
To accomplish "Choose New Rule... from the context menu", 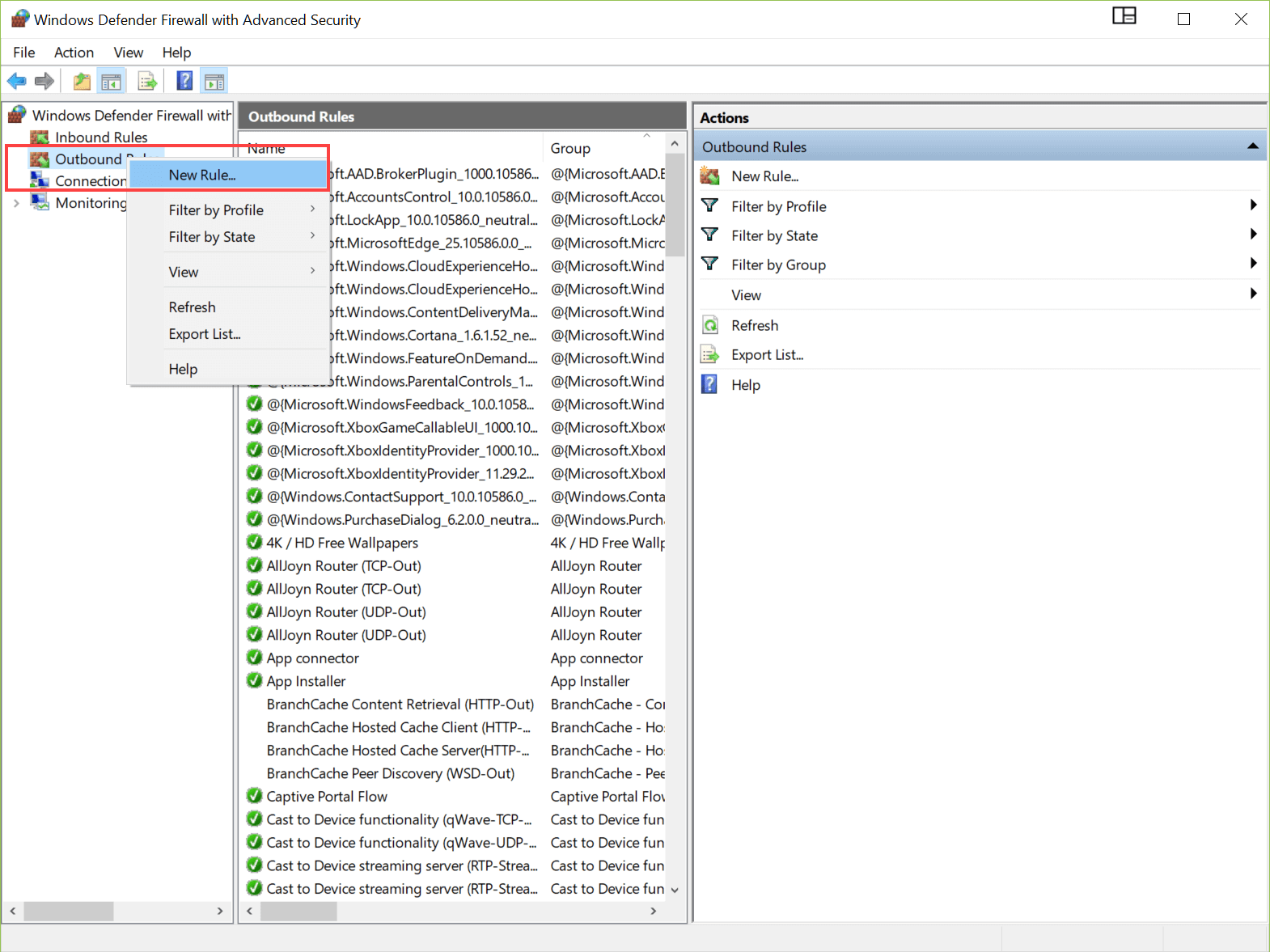I will coord(228,175).
